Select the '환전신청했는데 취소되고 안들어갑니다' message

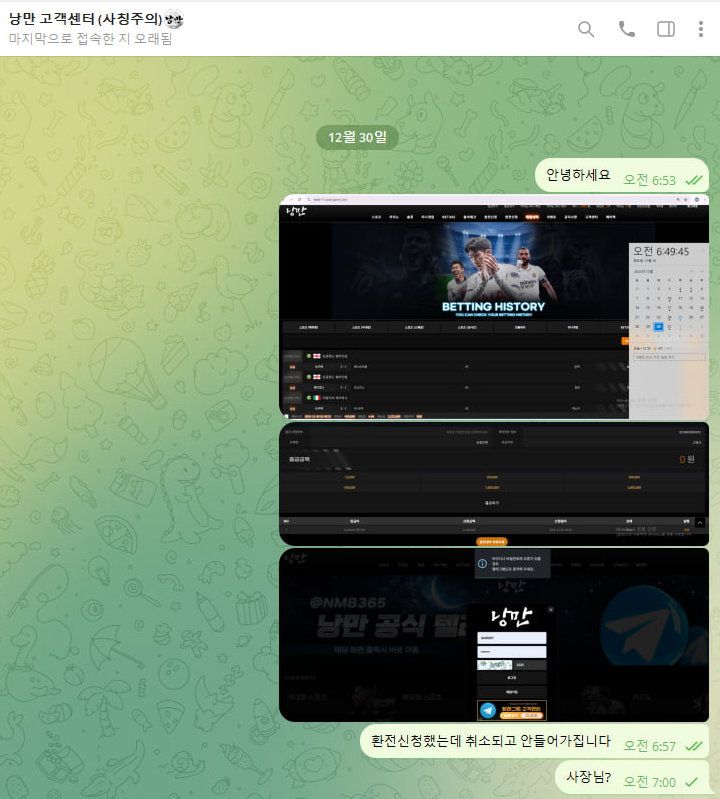tap(490, 741)
